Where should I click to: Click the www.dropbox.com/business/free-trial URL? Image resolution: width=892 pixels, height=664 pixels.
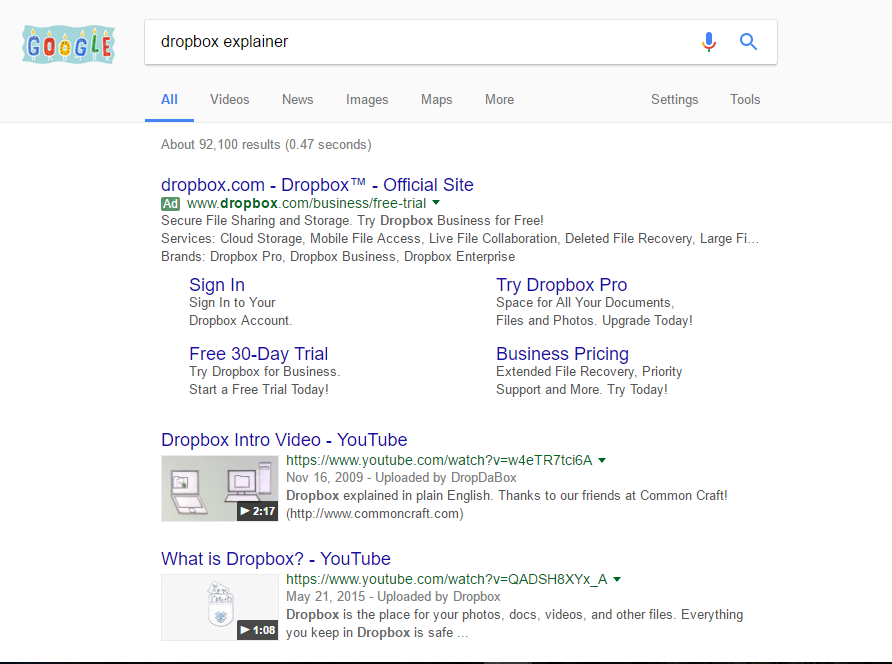(306, 203)
